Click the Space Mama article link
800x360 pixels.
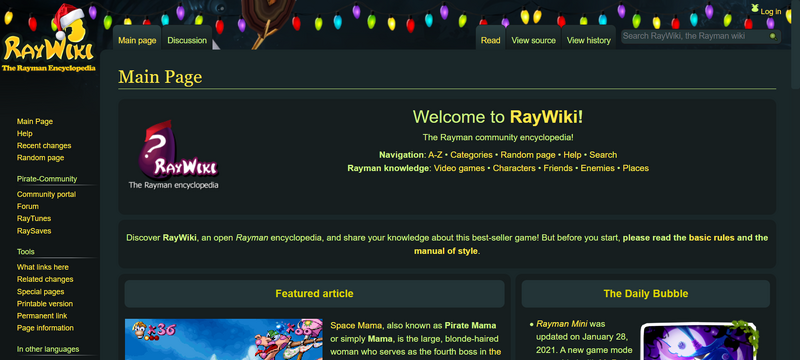click(355, 326)
